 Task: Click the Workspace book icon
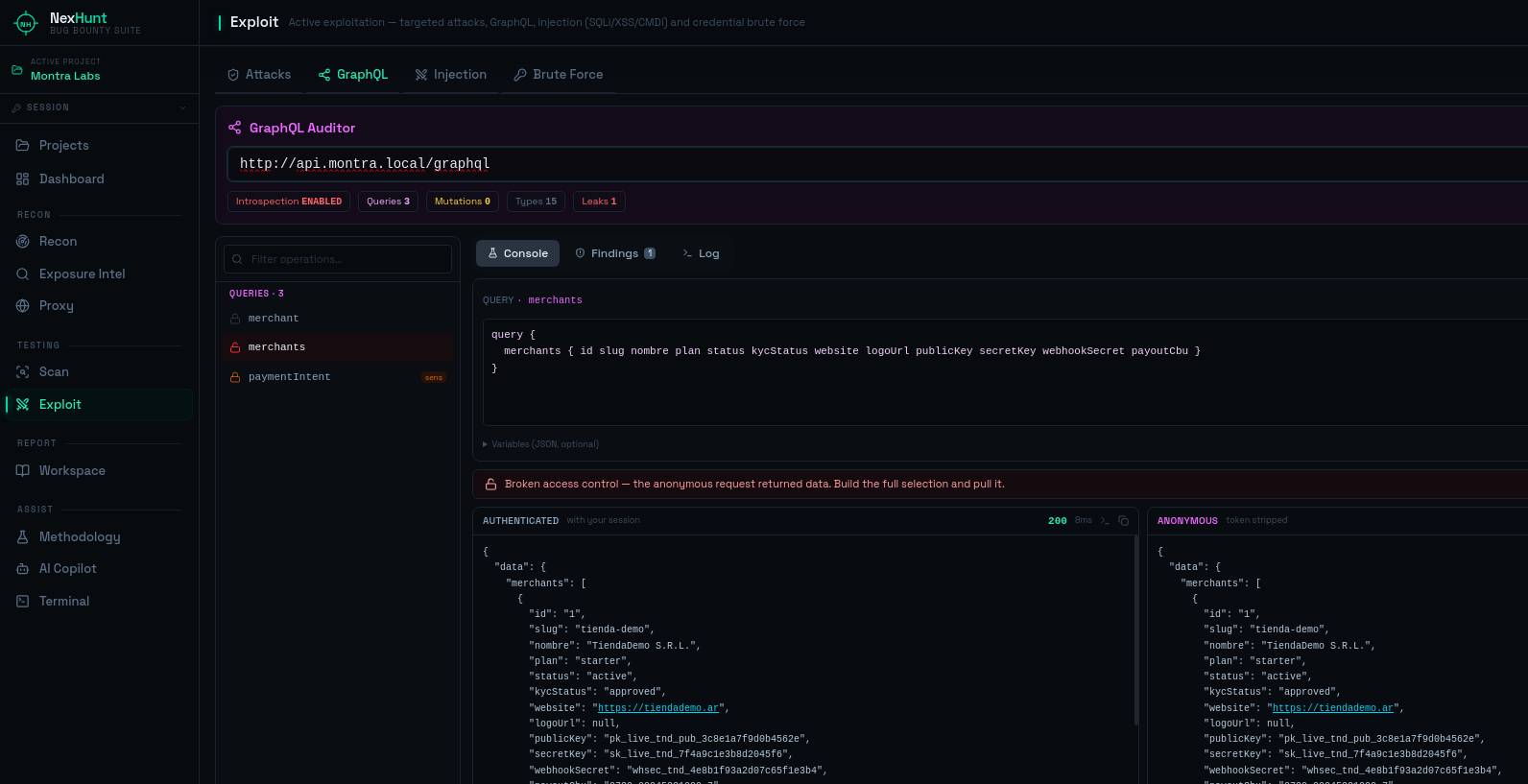22,470
